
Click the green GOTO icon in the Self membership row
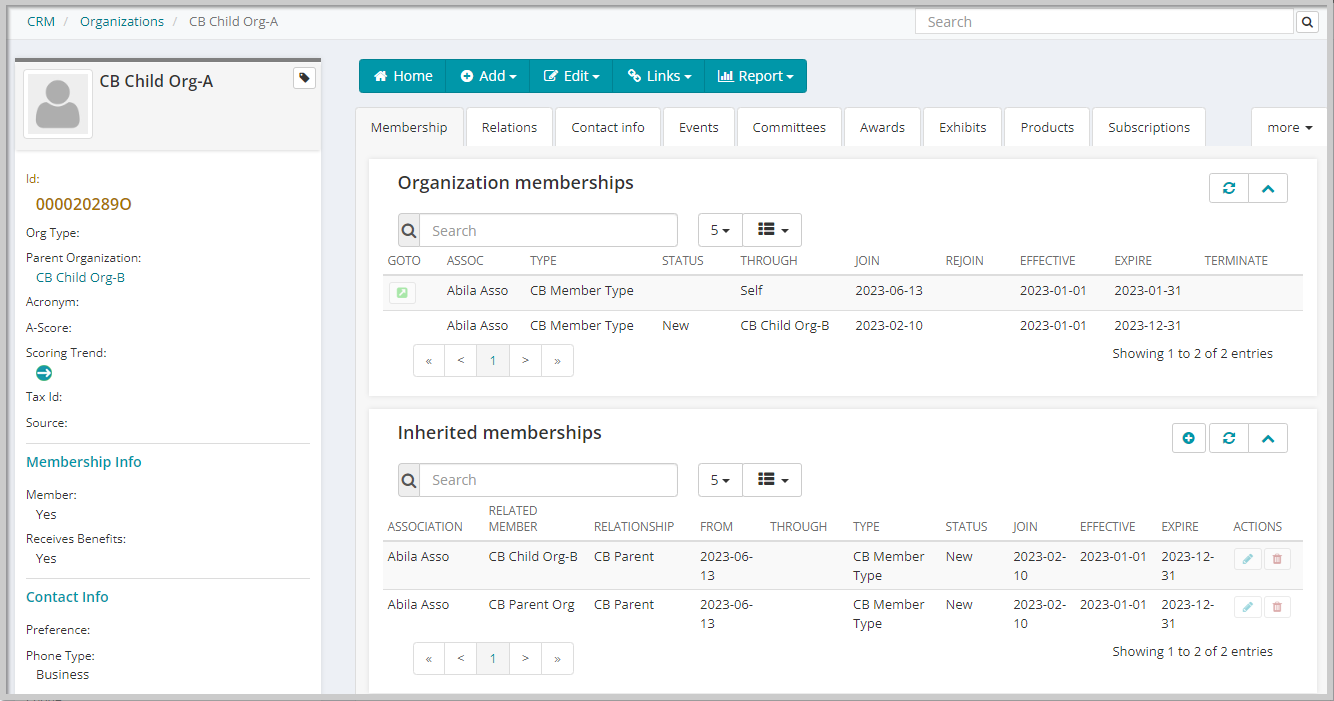pyautogui.click(x=402, y=293)
